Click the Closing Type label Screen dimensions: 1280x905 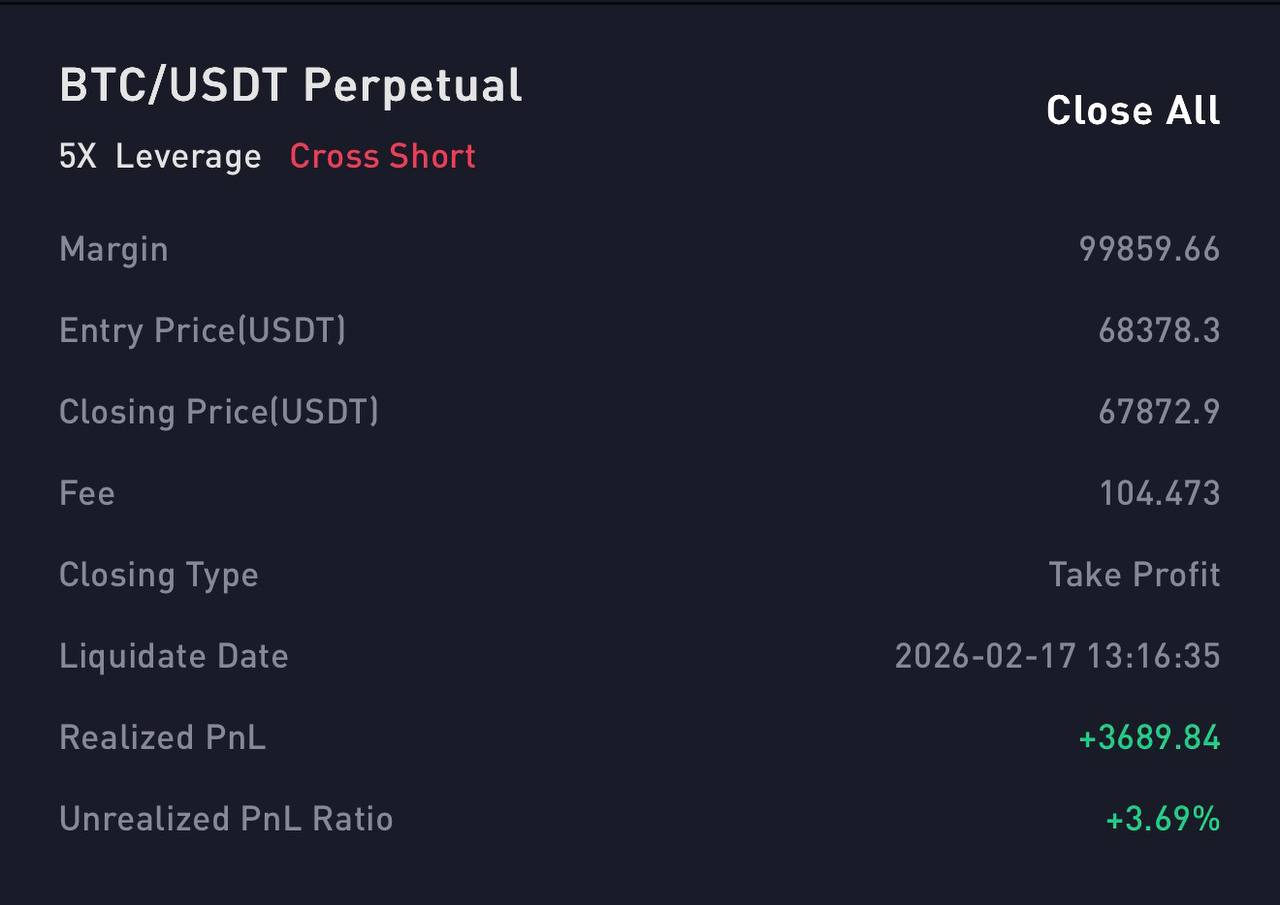click(159, 575)
